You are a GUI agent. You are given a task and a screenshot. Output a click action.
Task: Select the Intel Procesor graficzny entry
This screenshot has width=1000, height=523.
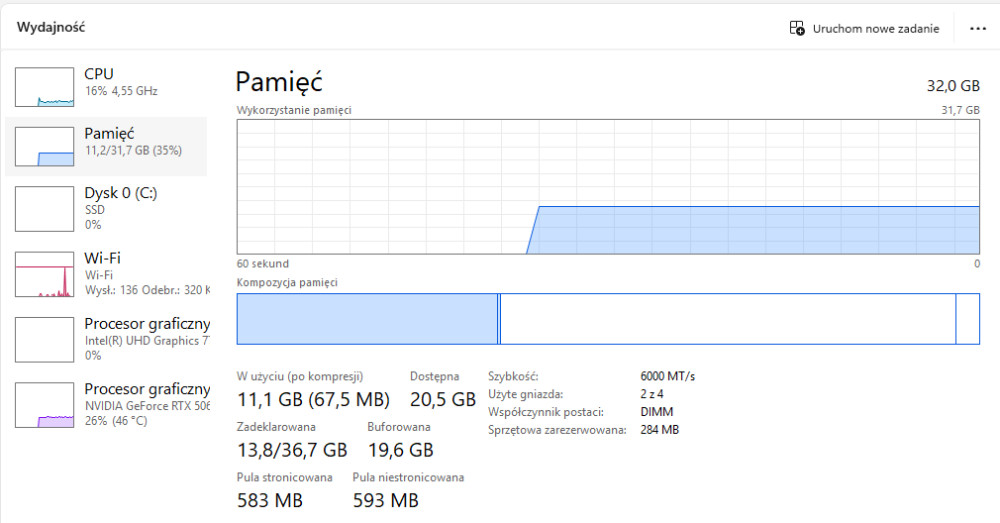pyautogui.click(x=146, y=324)
